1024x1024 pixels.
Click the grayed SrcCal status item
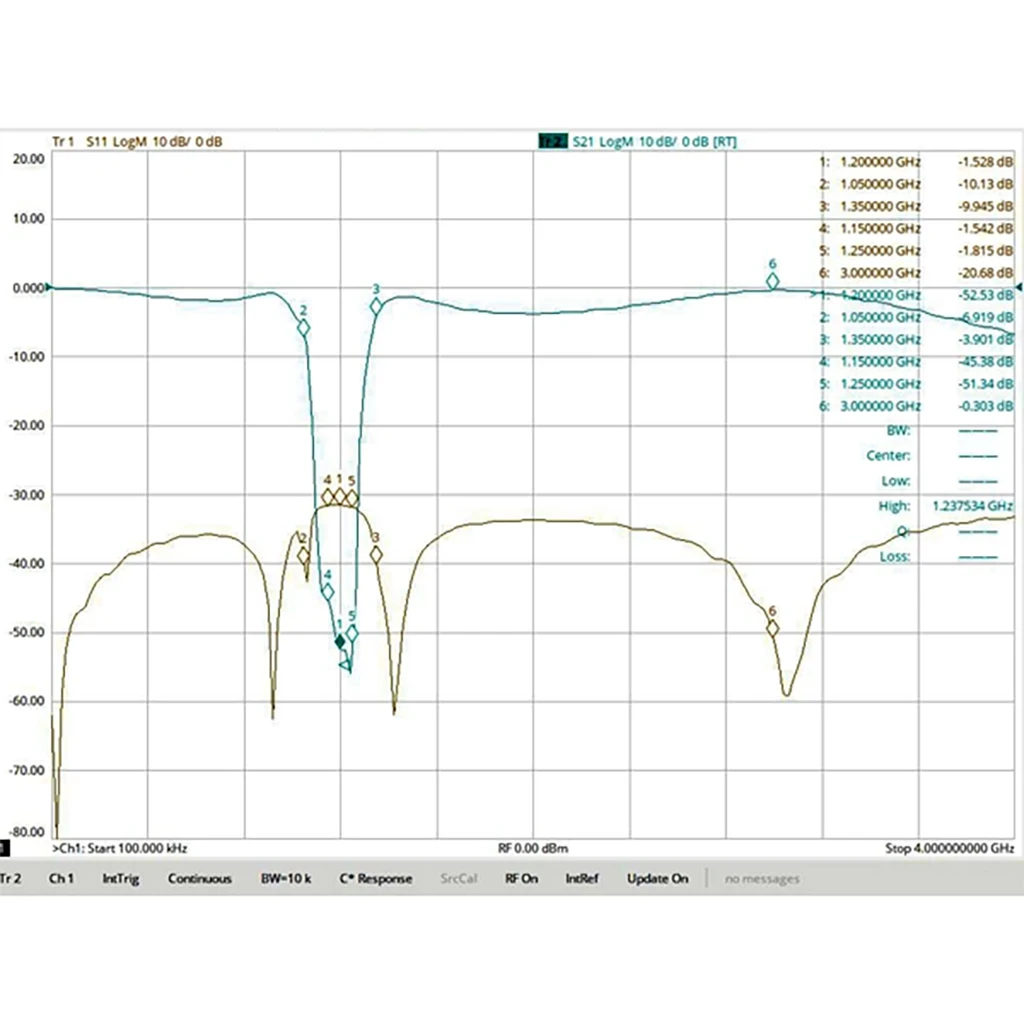coord(458,879)
